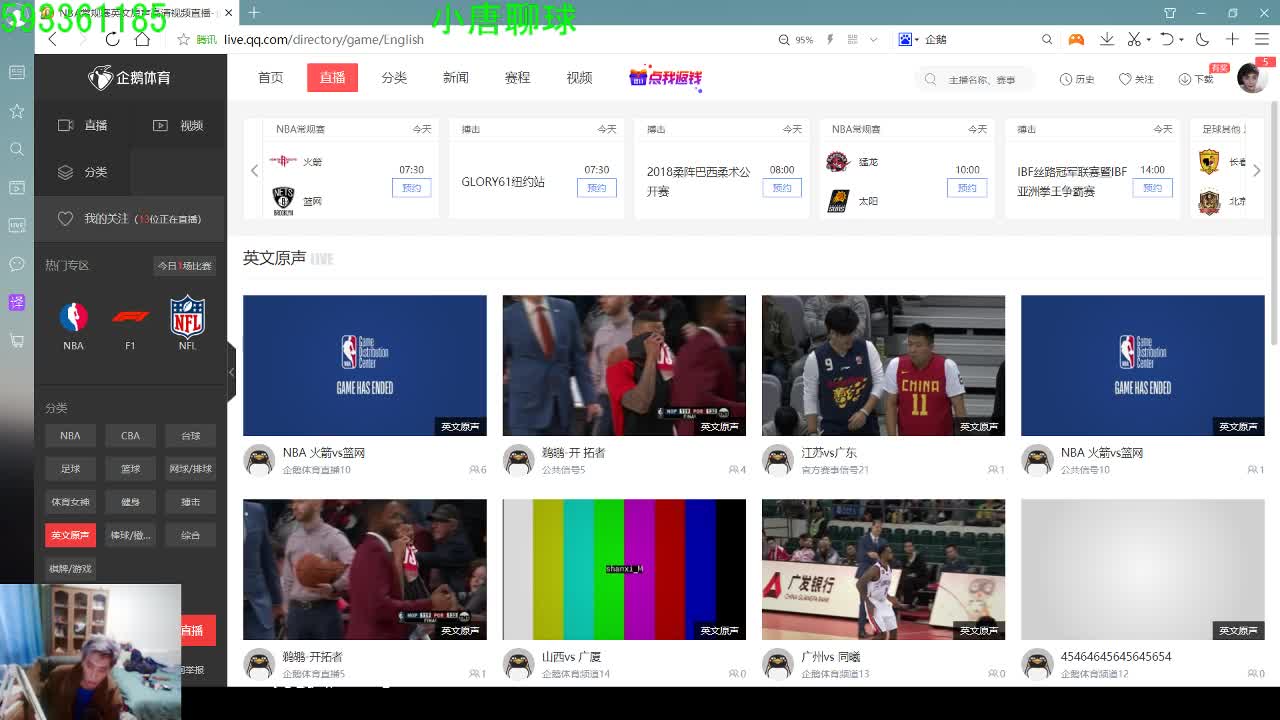The image size is (1280, 720).
Task: Open the 分类 nav tab
Action: coord(394,77)
